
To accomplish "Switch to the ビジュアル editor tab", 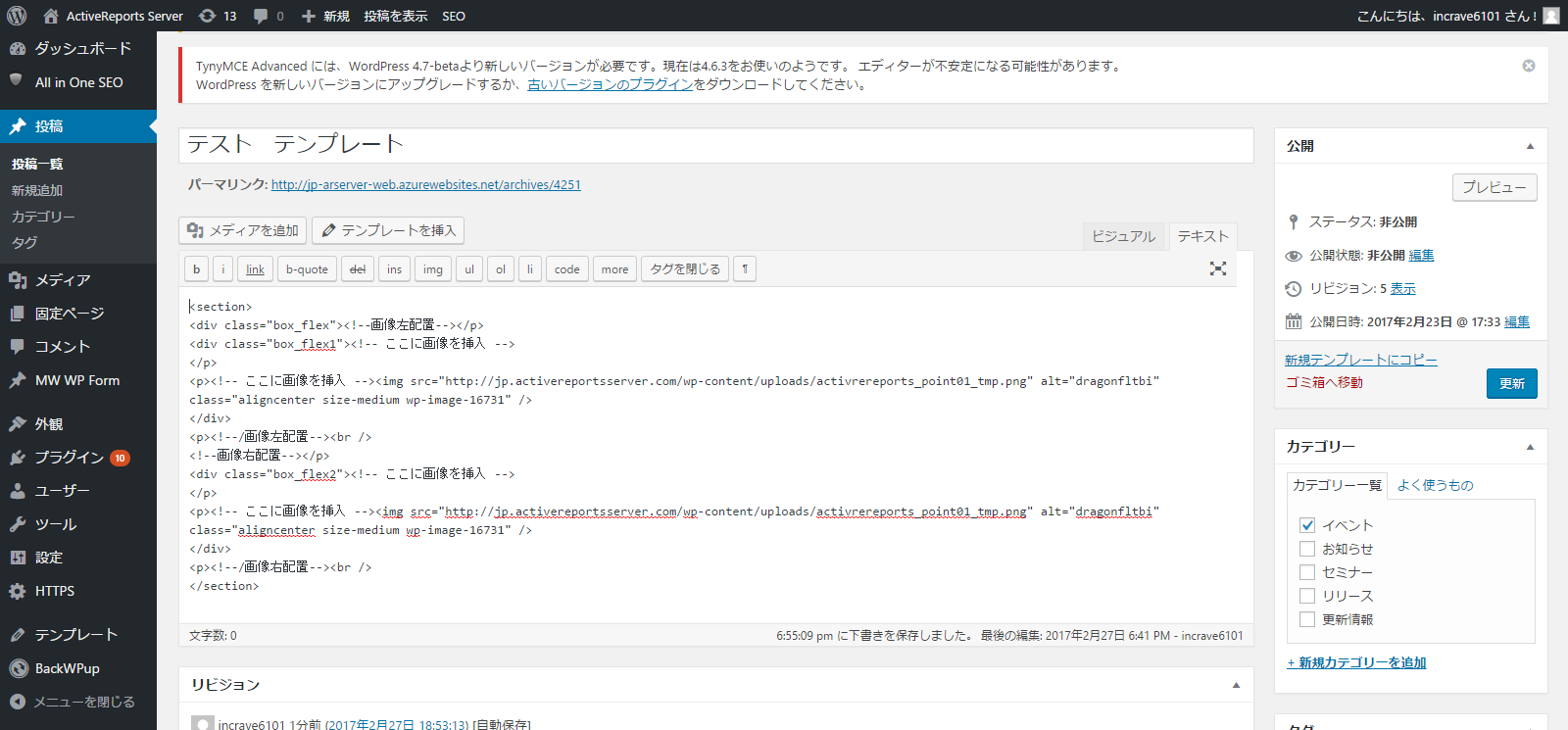I will (x=1123, y=236).
